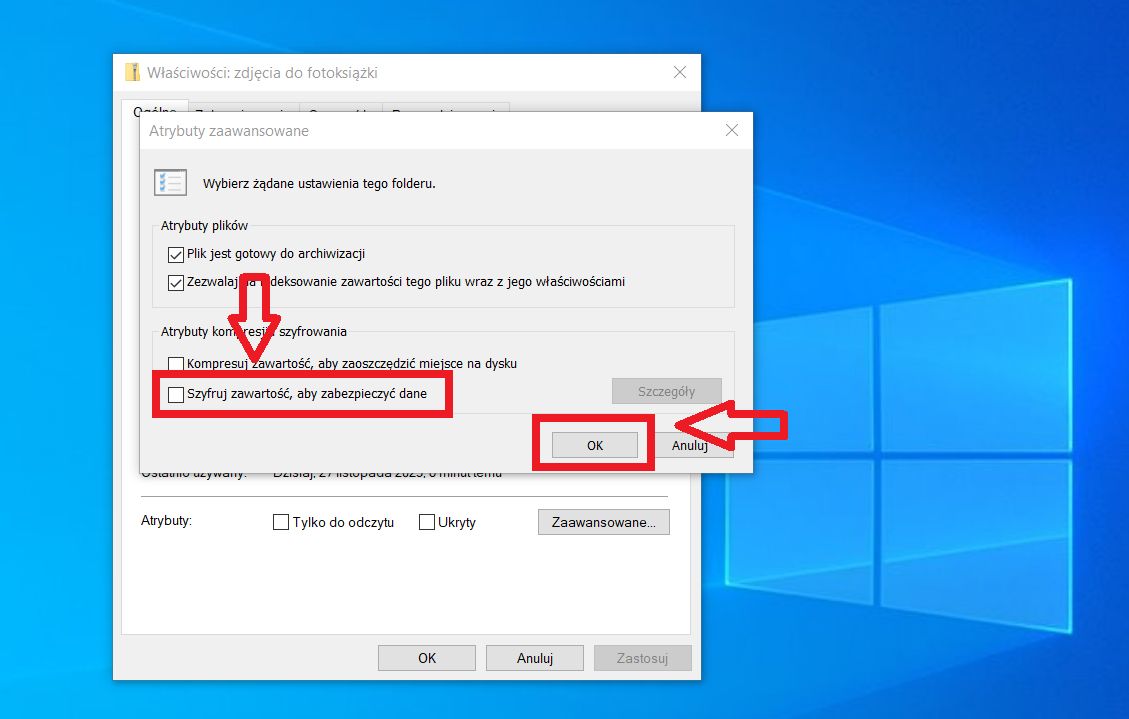Uncheck "Plik jest gotowy do archiwizacji"
The image size is (1129, 719).
tap(176, 254)
